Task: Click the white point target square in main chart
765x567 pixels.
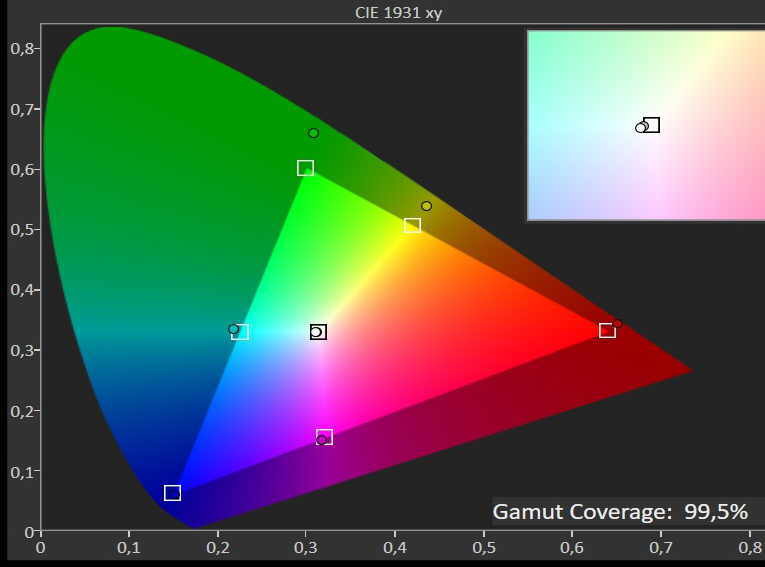Action: (x=319, y=332)
